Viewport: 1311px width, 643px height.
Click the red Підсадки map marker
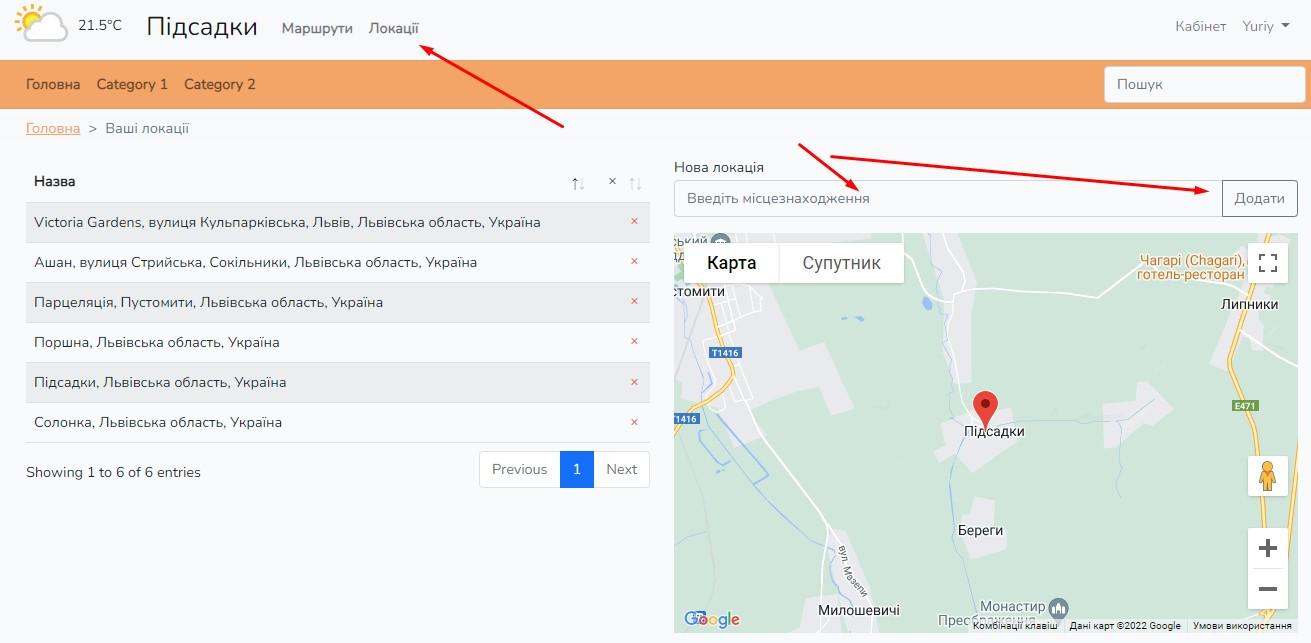click(x=986, y=408)
